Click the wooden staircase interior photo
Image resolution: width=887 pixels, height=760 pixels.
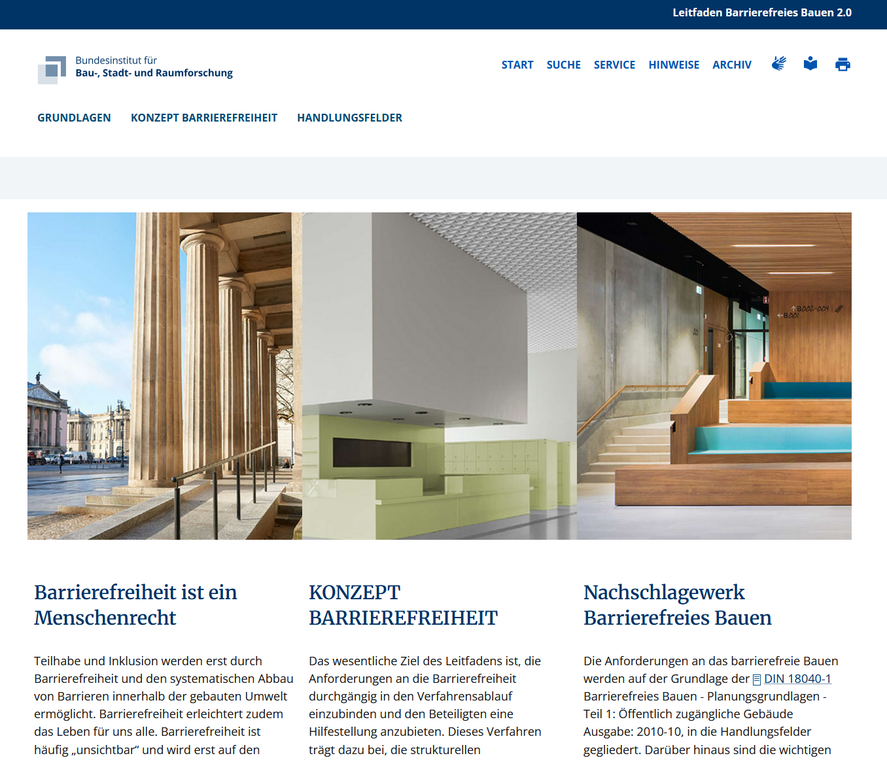[714, 376]
